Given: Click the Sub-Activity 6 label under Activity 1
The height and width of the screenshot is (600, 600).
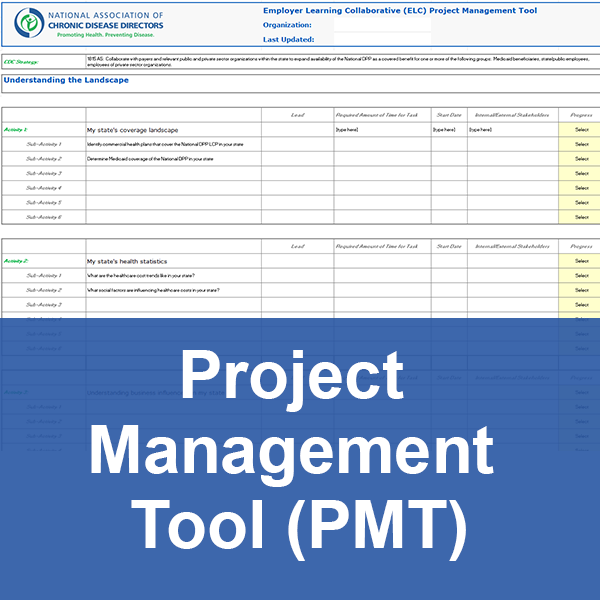Looking at the screenshot, I should (x=44, y=217).
